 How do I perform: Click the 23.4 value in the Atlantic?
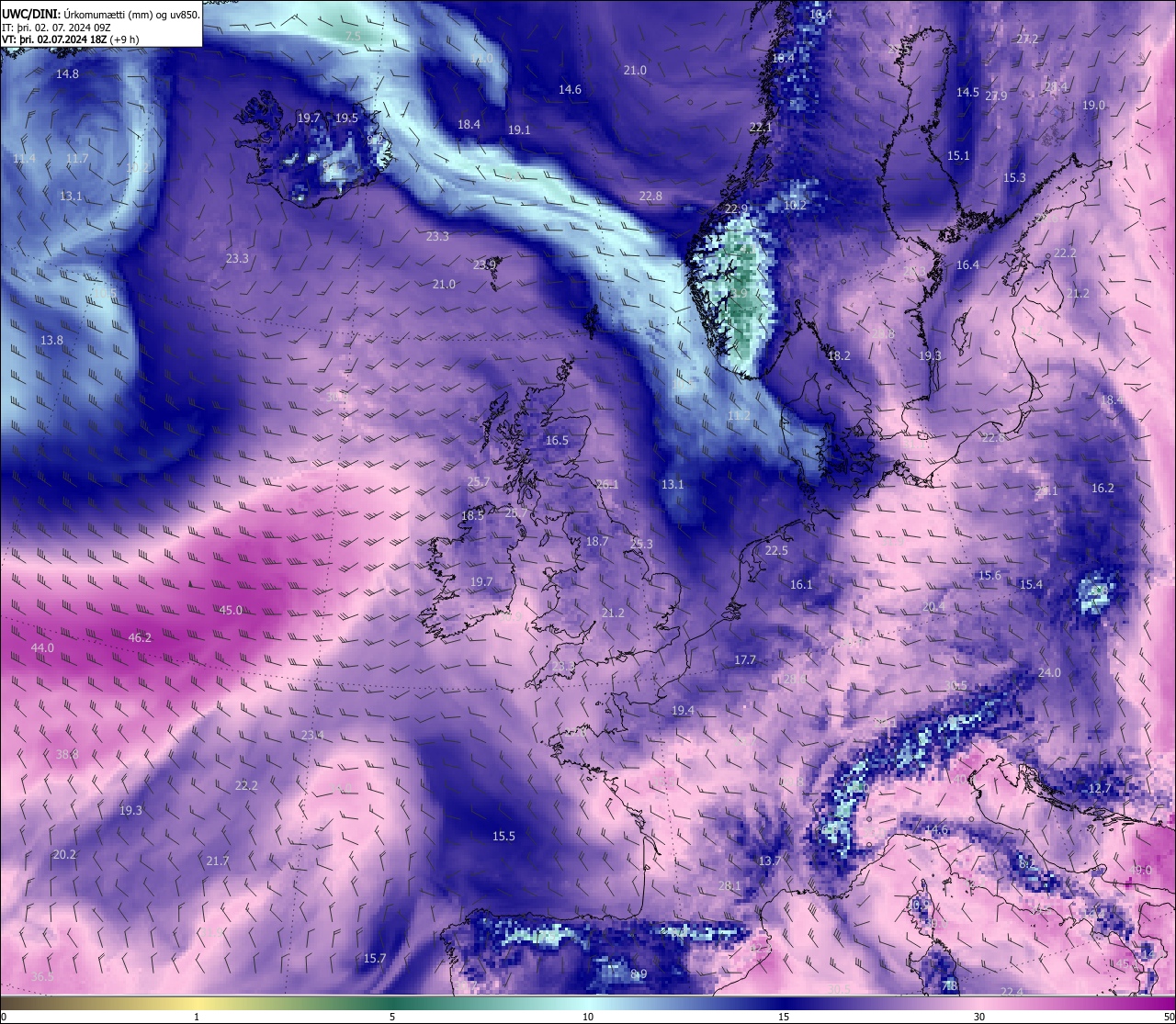pyautogui.click(x=312, y=735)
